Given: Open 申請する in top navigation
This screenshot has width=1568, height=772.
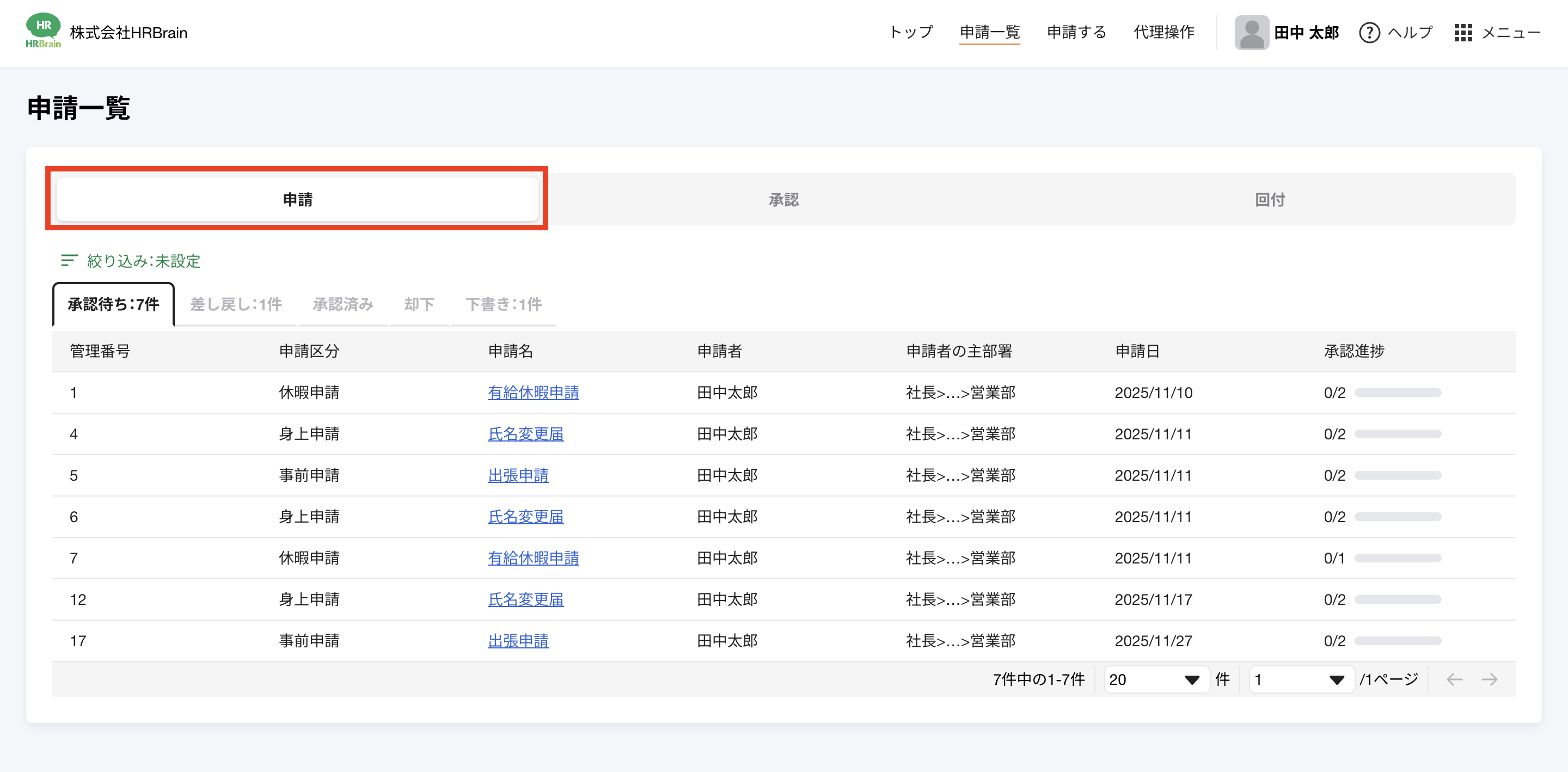Looking at the screenshot, I should click(1076, 32).
